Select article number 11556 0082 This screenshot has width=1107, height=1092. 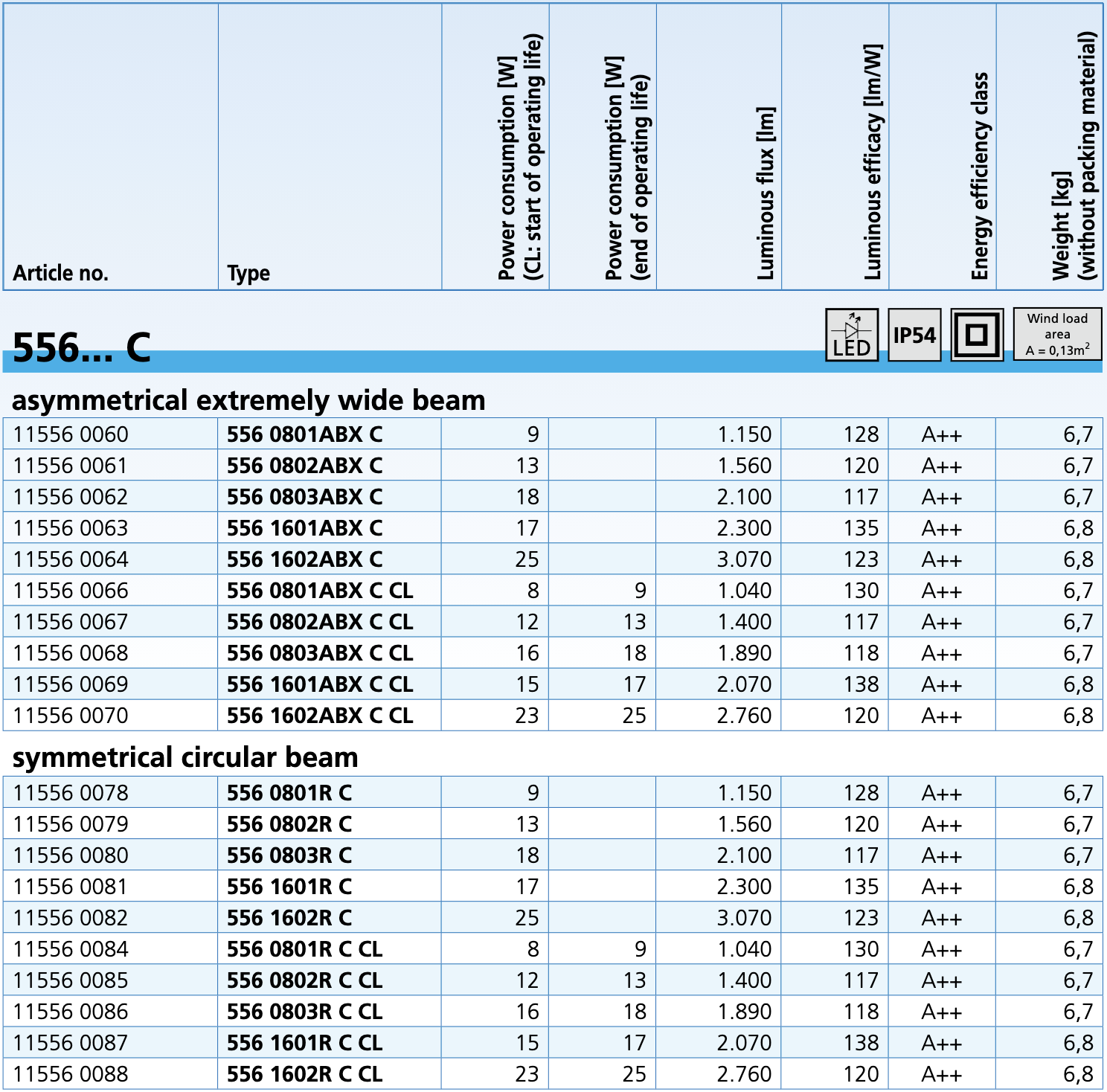pyautogui.click(x=71, y=918)
